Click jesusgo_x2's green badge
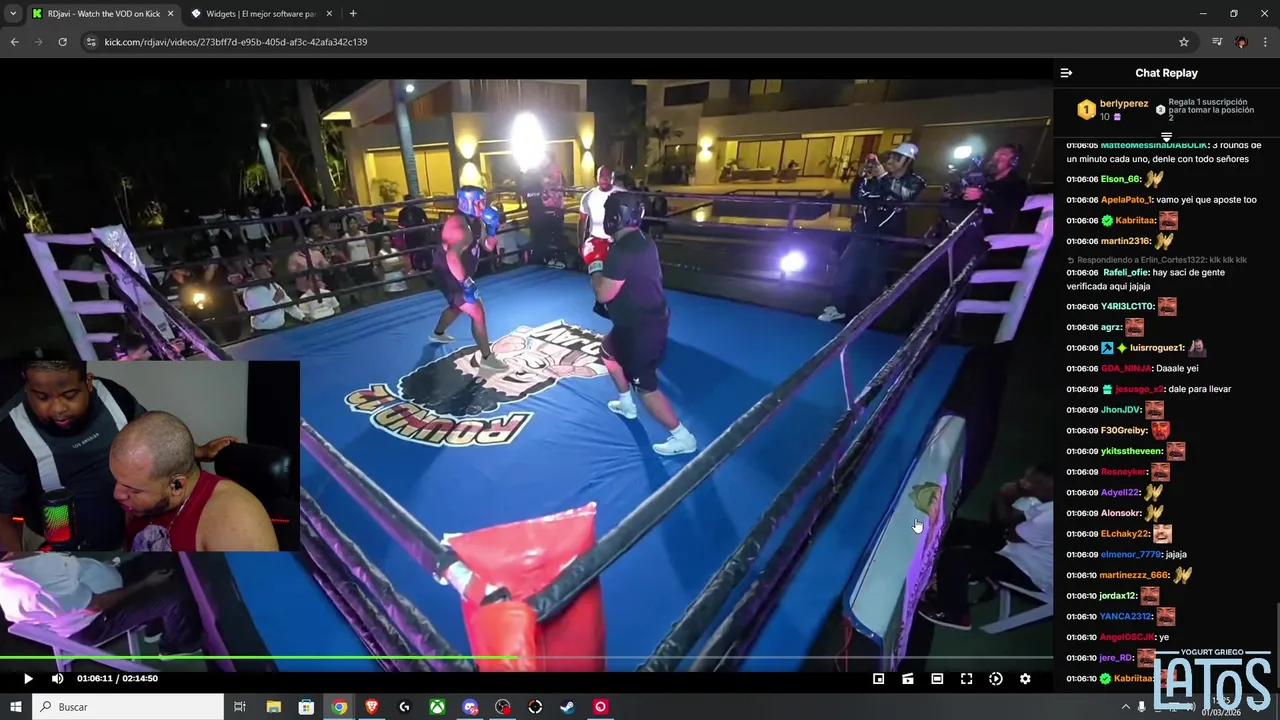Image resolution: width=1280 pixels, height=720 pixels. [1107, 389]
